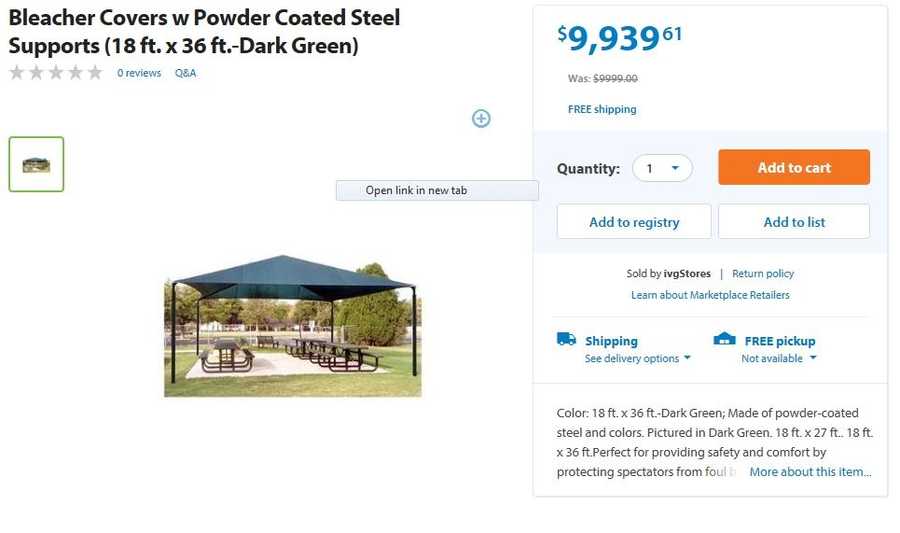Click the third rating star
Screen dimensions: 900x533
[x=56, y=72]
